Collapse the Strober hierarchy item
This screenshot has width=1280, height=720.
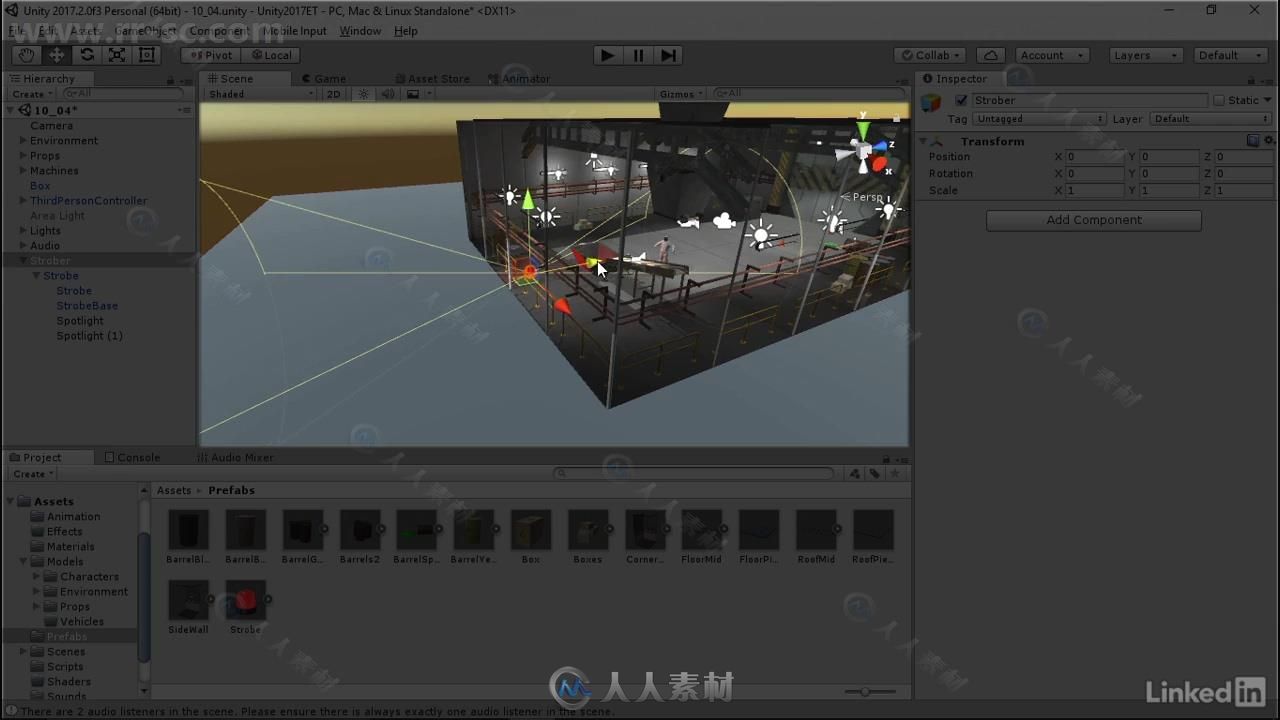point(23,261)
